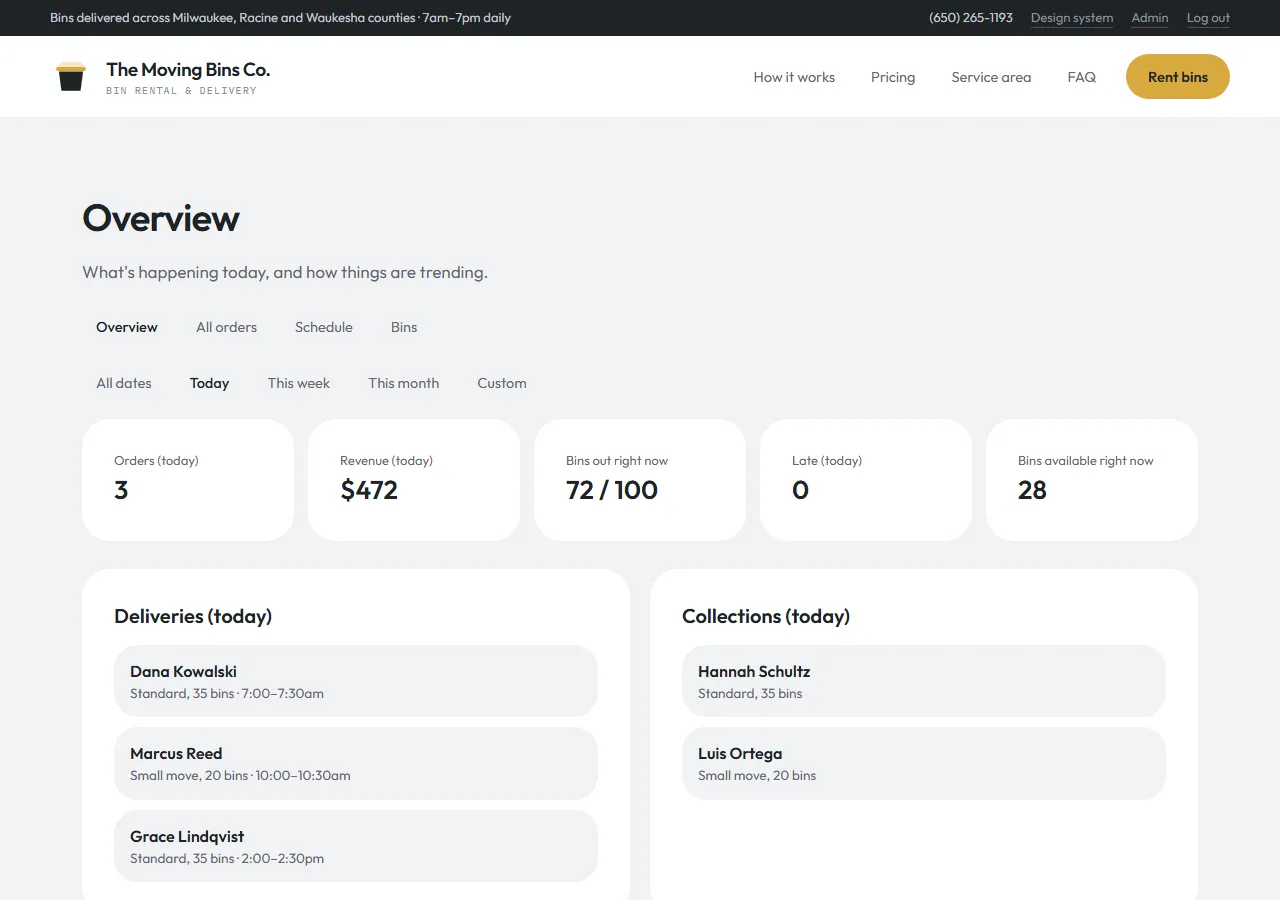Screen dimensions: 1280x900
Task: Click the Late (today) stat card
Action: 866,480
